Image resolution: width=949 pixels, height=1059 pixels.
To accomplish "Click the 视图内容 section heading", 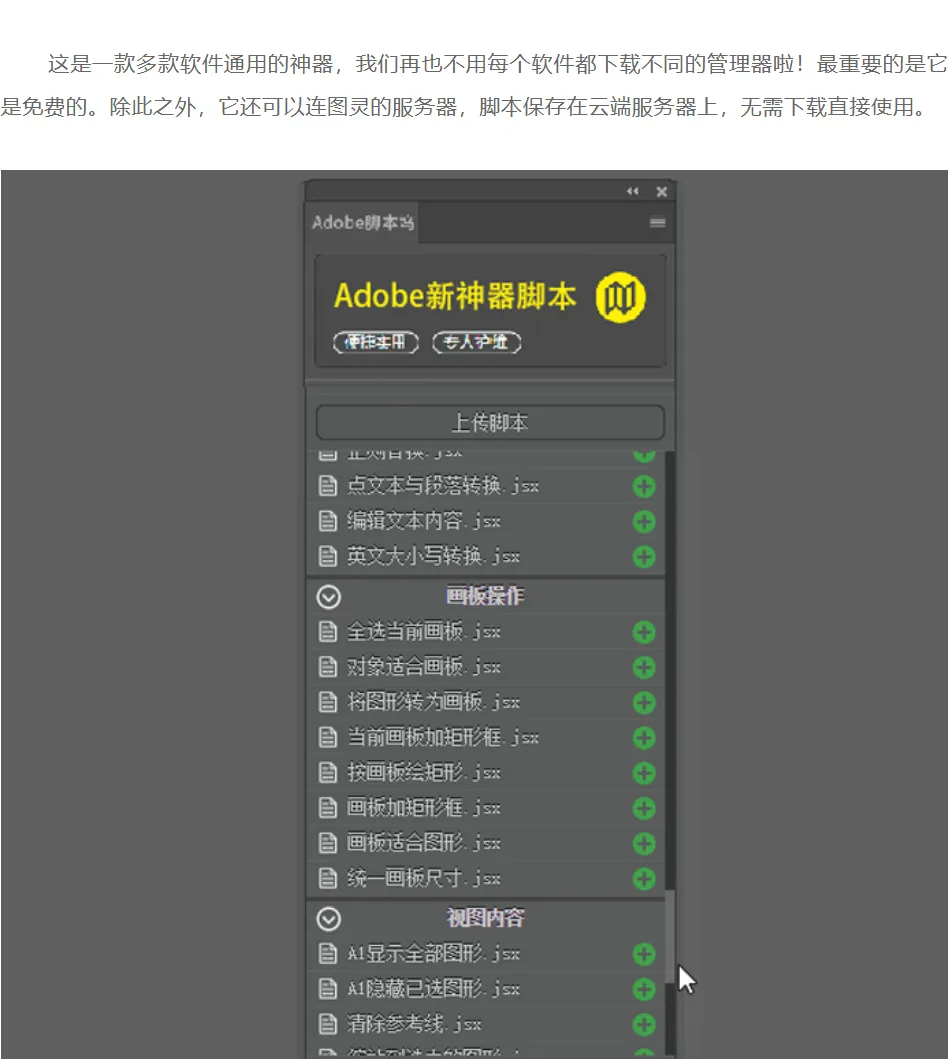I will (x=485, y=919).
